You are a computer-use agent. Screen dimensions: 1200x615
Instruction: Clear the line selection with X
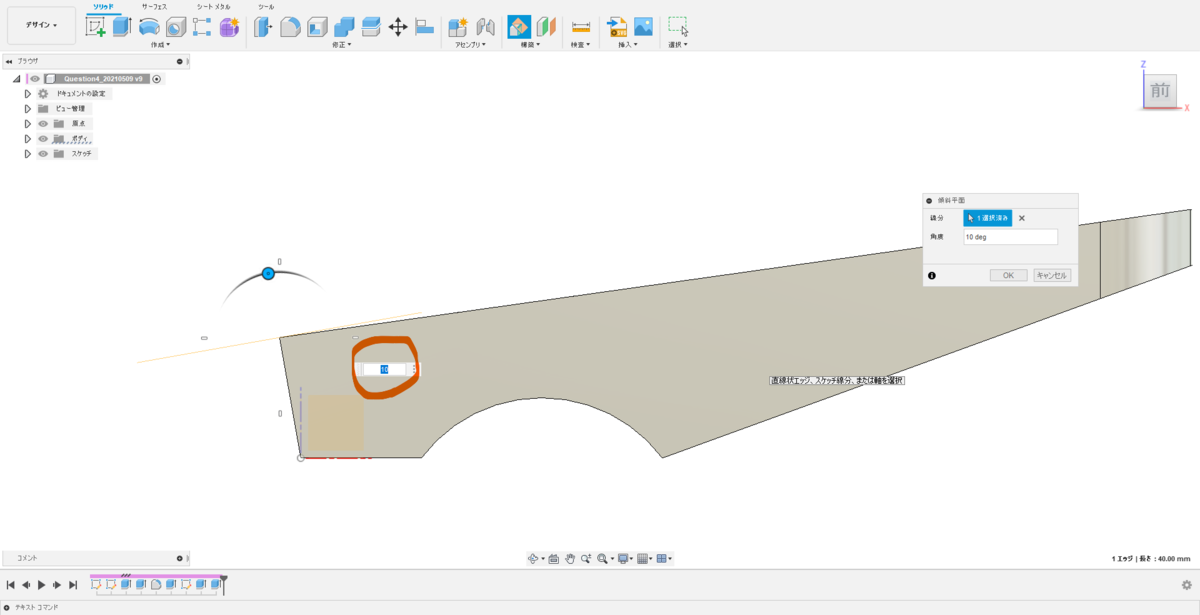click(x=1022, y=217)
